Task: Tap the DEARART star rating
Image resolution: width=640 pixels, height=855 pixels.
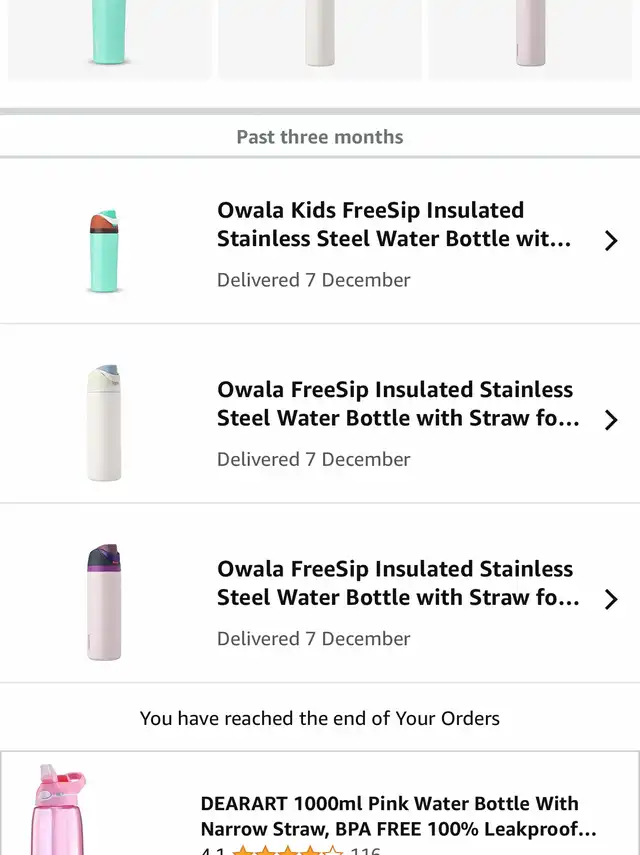Action: 287,851
